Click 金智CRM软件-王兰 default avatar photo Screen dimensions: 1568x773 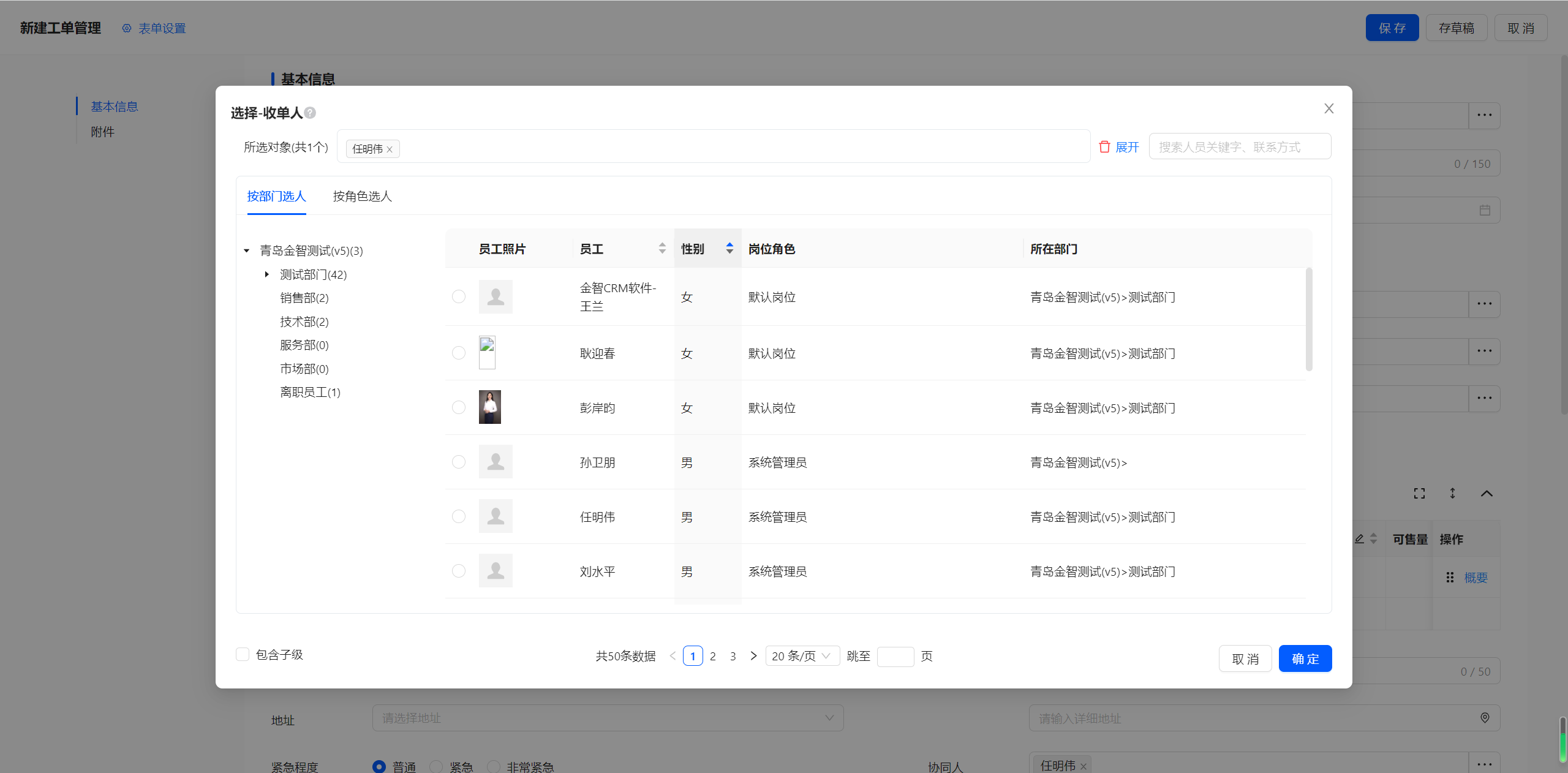pos(496,296)
